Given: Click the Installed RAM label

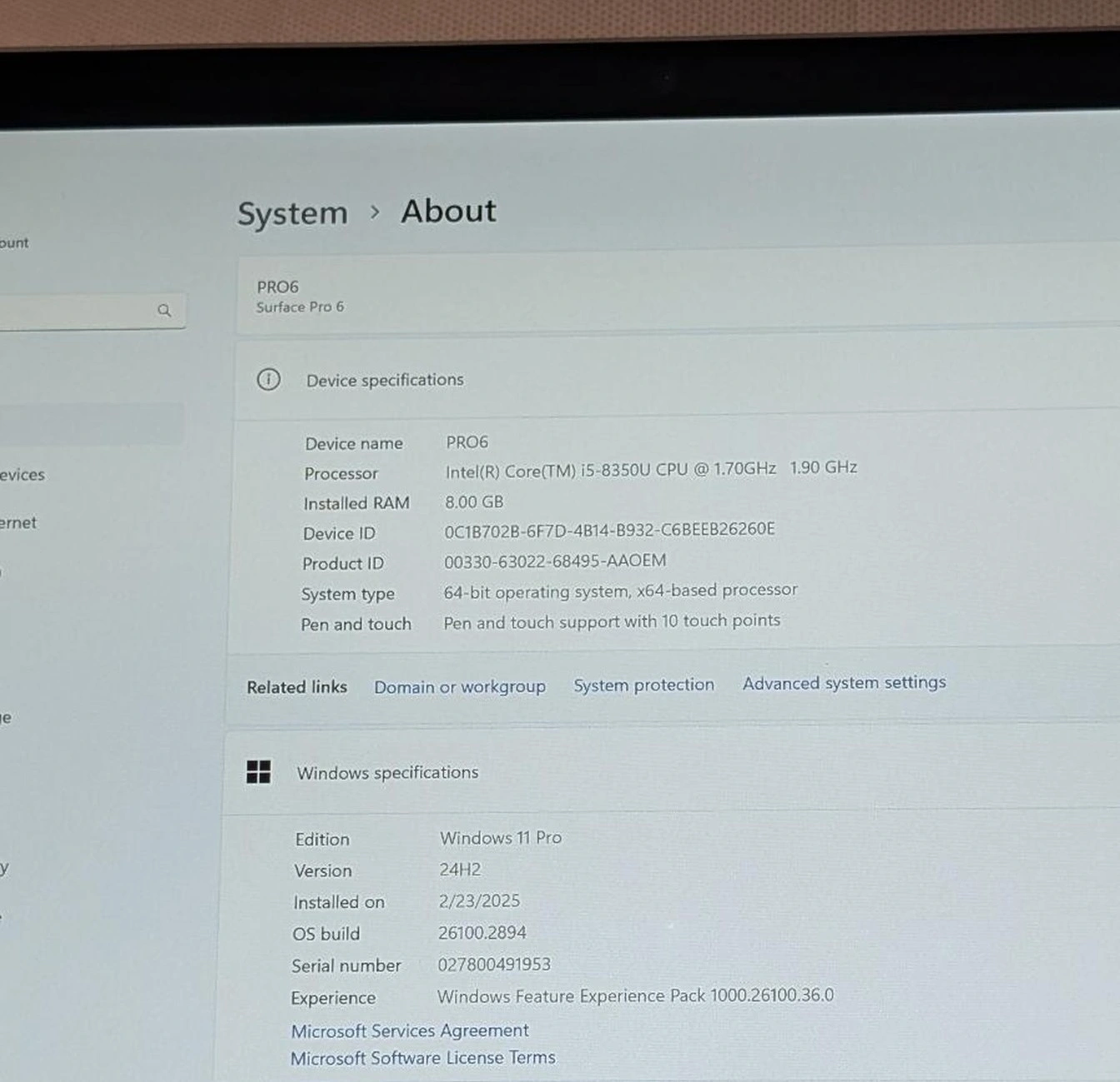Looking at the screenshot, I should click(x=357, y=503).
